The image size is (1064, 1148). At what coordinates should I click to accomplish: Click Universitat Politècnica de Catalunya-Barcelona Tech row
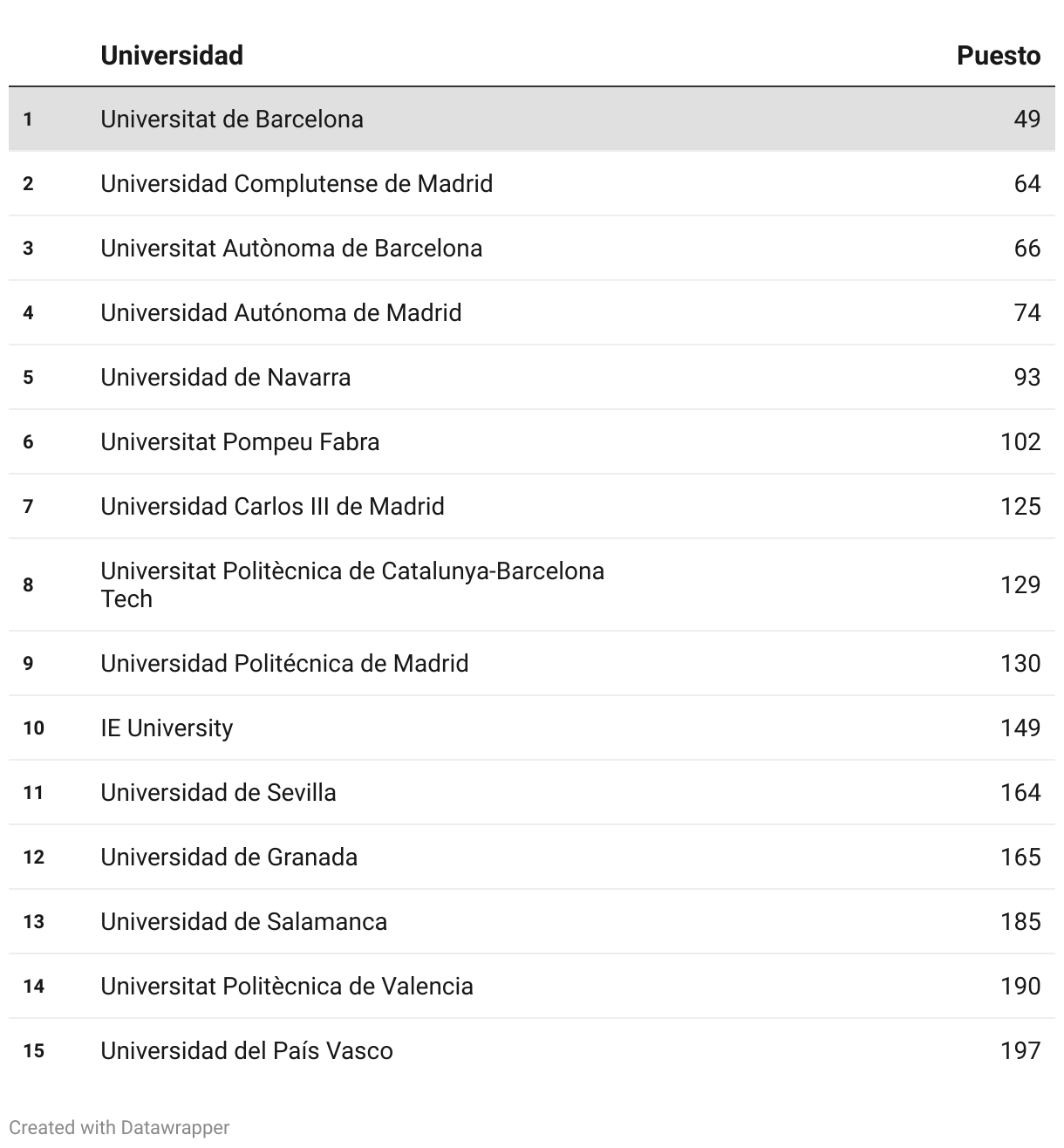click(532, 585)
